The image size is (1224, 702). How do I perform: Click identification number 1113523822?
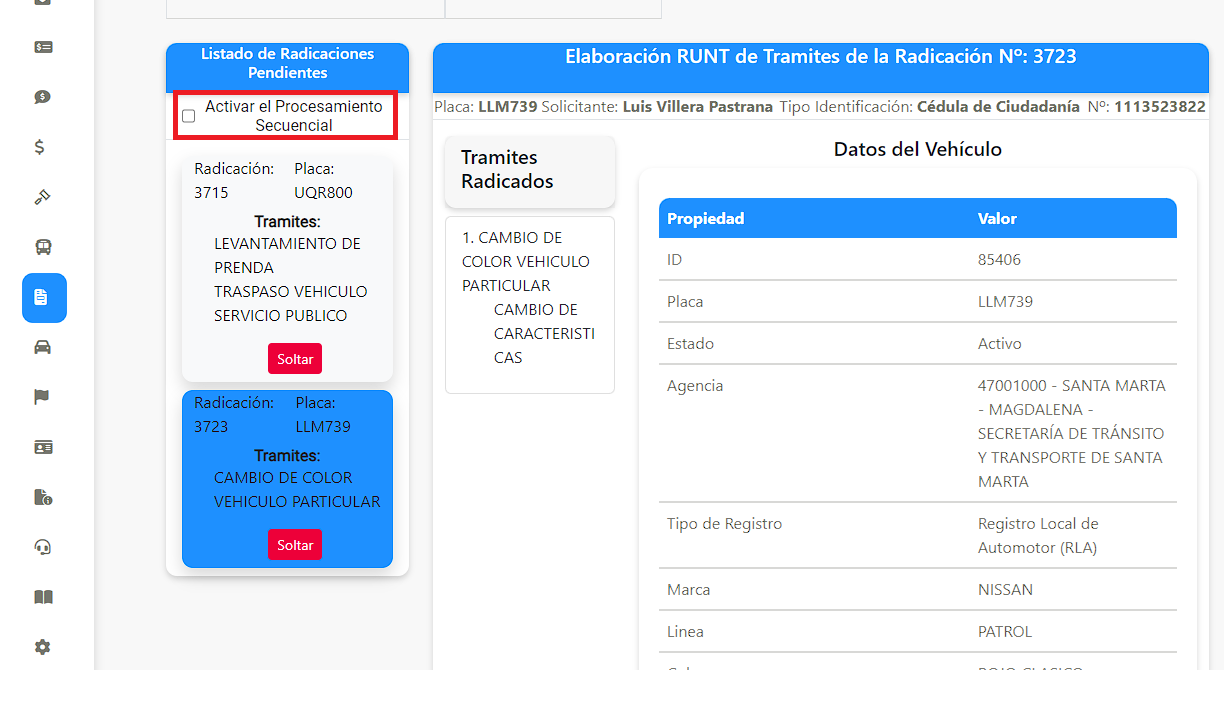(x=1160, y=106)
